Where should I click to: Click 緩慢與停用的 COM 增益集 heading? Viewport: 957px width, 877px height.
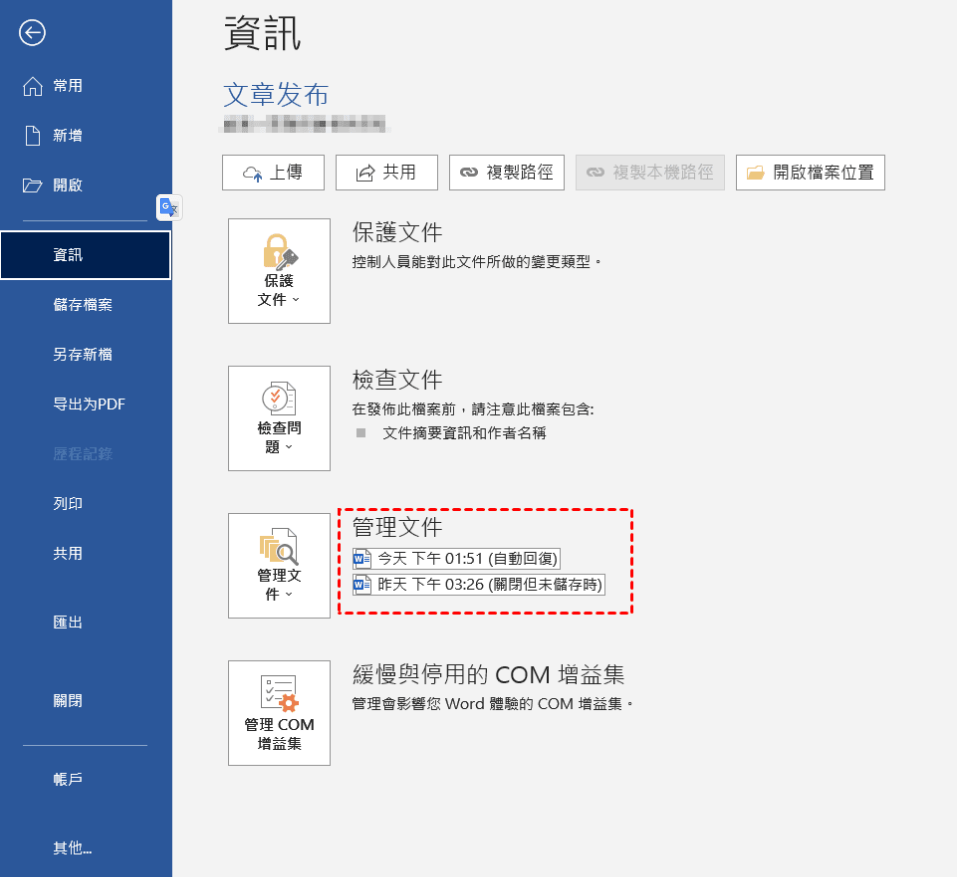pyautogui.click(x=488, y=674)
